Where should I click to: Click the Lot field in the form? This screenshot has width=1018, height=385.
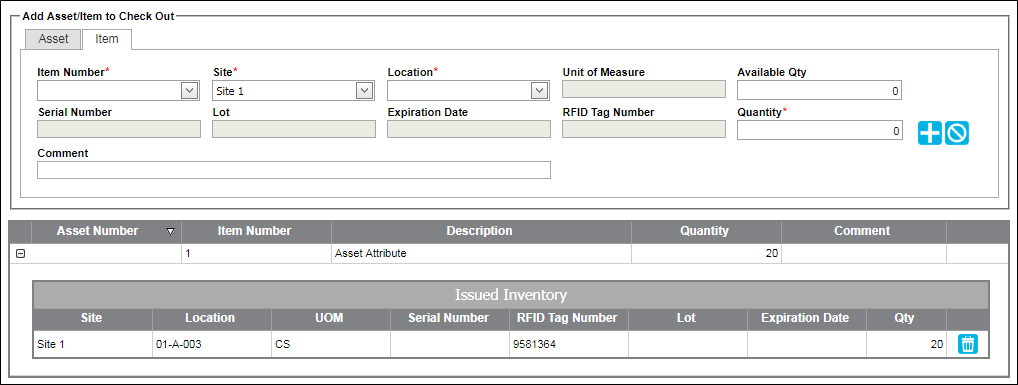coord(293,129)
